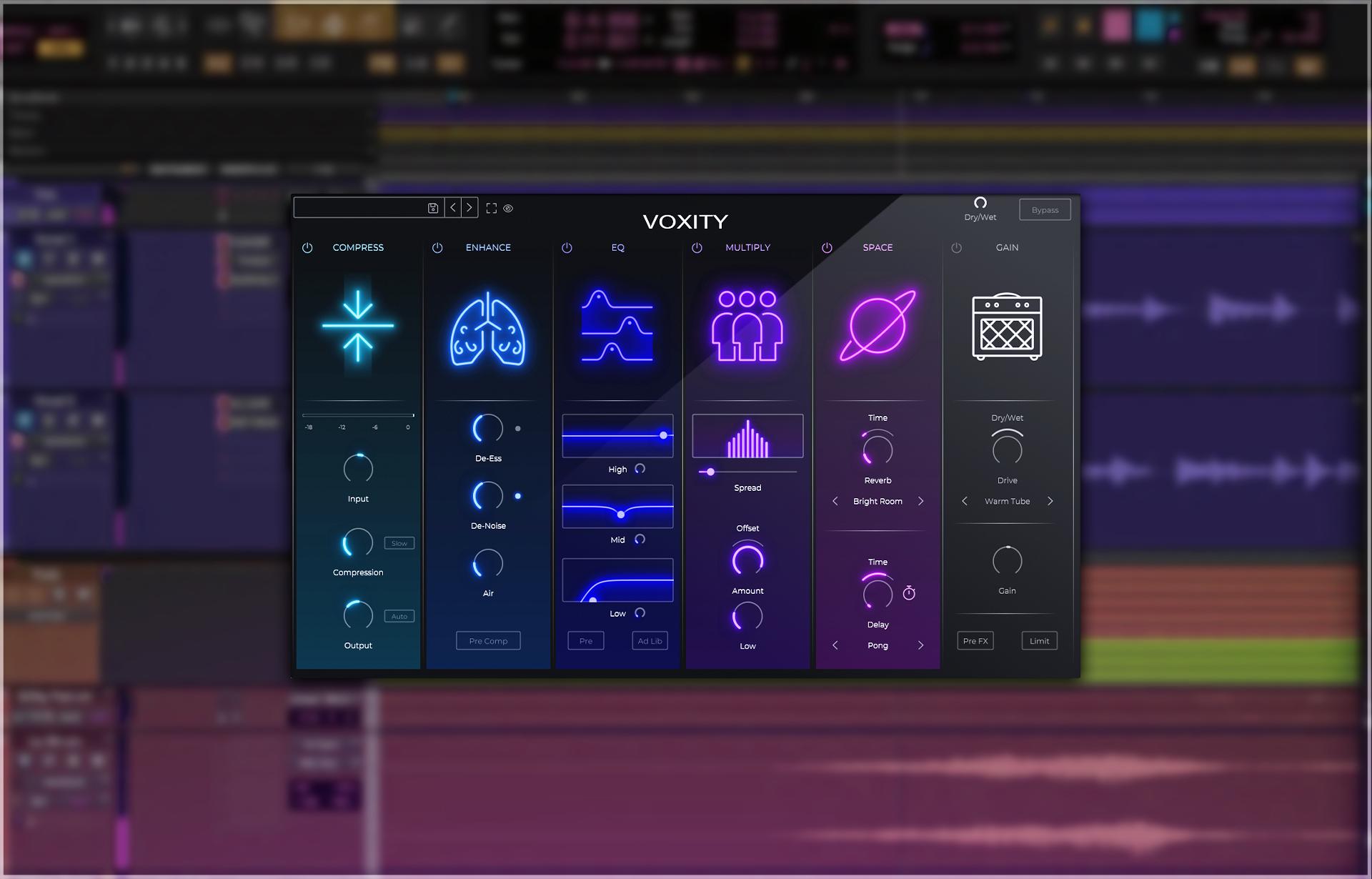Click the small knob beside Low EQ
Image resolution: width=1372 pixels, height=879 pixels.
[640, 612]
